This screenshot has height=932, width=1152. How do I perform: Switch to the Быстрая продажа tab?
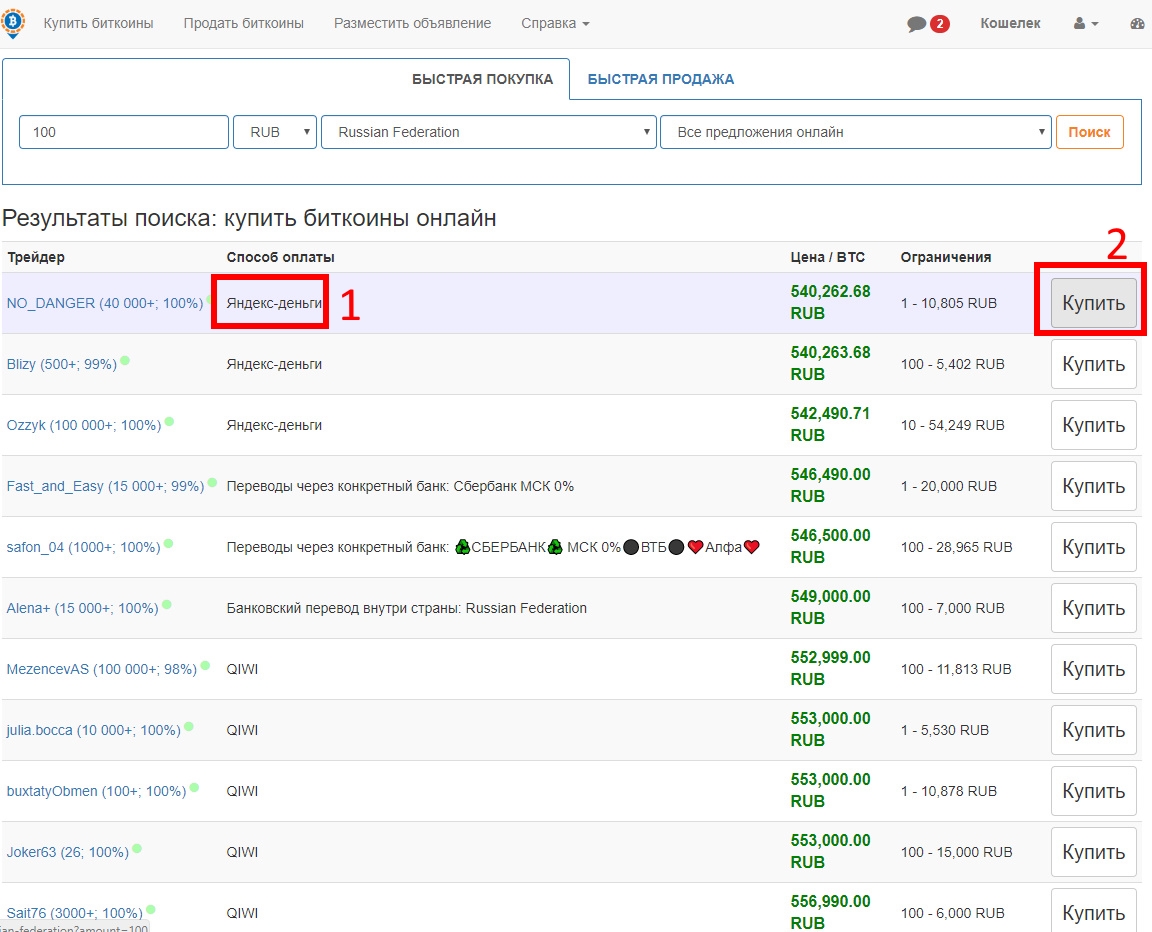pos(660,79)
